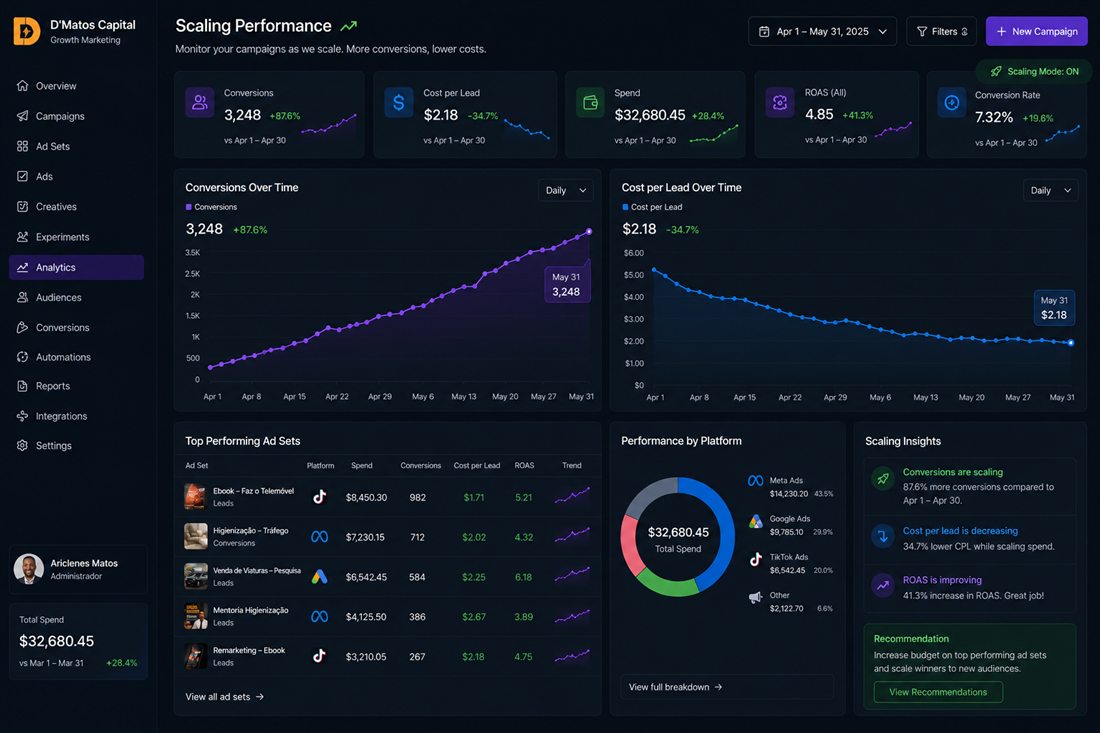Click the Spend column header

(x=362, y=465)
